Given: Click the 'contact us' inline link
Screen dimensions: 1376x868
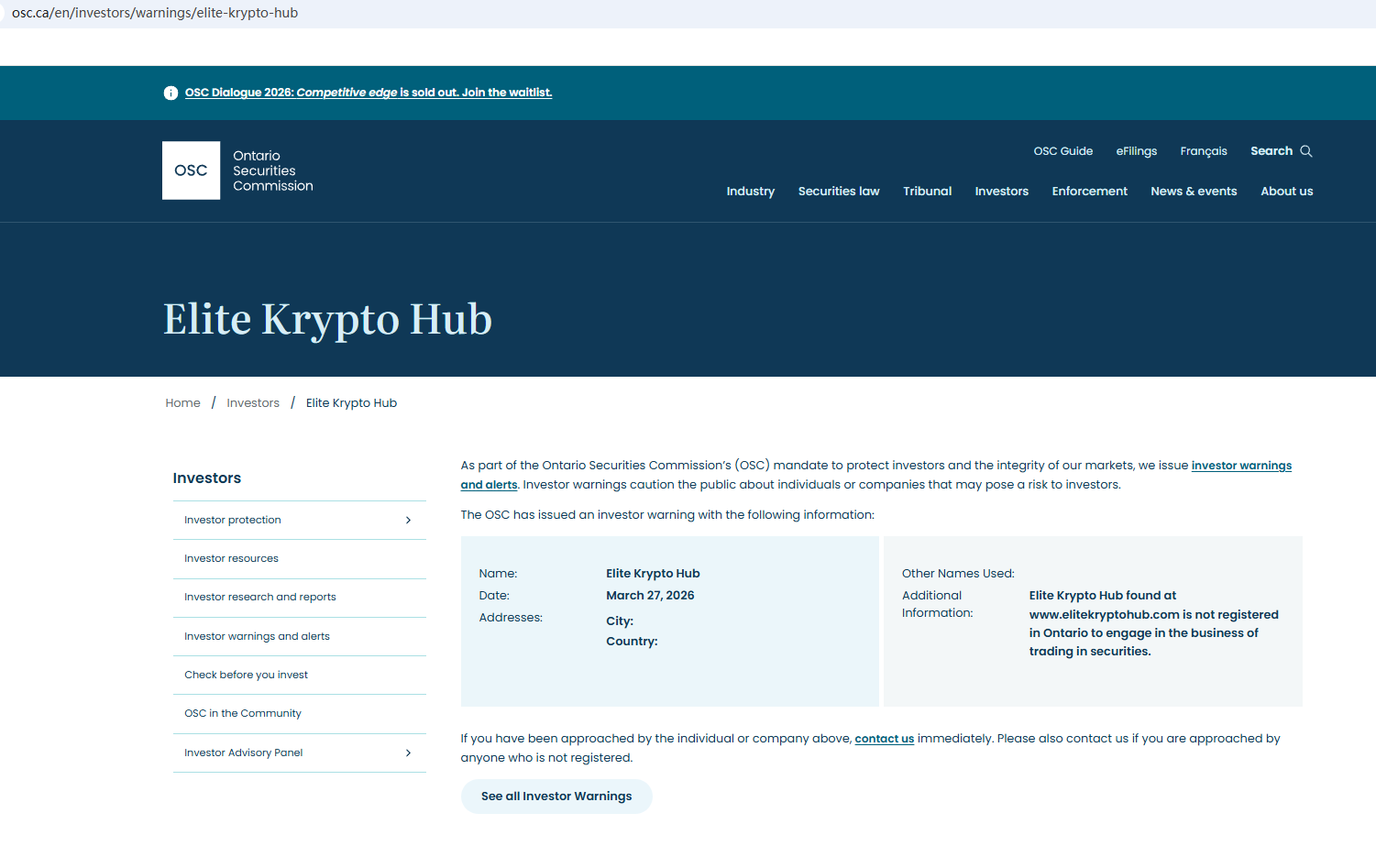Looking at the screenshot, I should (x=885, y=739).
